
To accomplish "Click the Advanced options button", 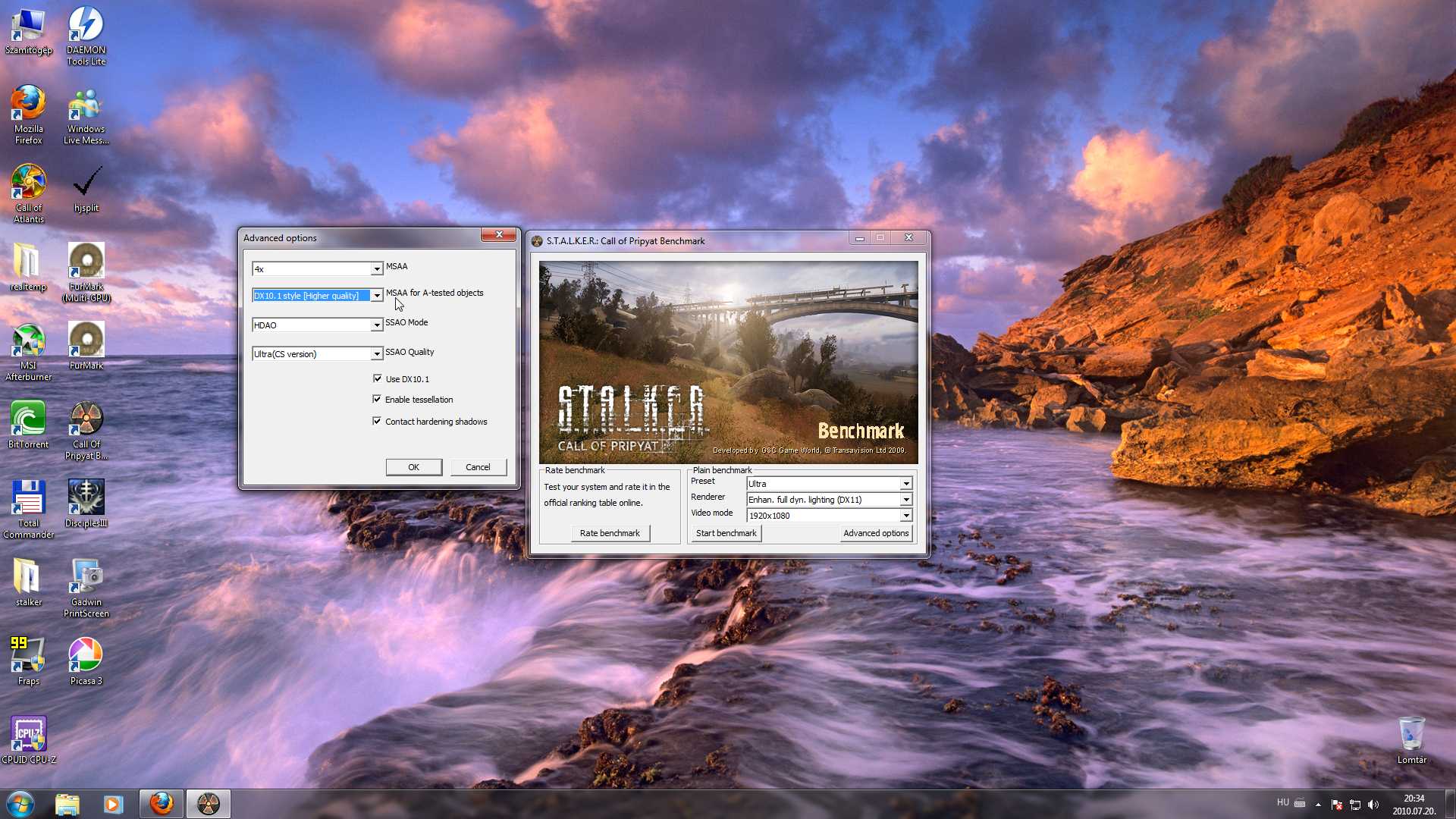I will 876,533.
